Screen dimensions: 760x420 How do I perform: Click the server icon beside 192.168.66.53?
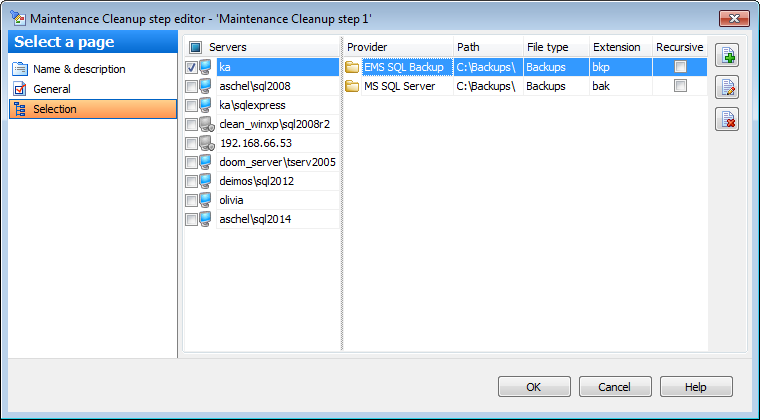tap(206, 143)
